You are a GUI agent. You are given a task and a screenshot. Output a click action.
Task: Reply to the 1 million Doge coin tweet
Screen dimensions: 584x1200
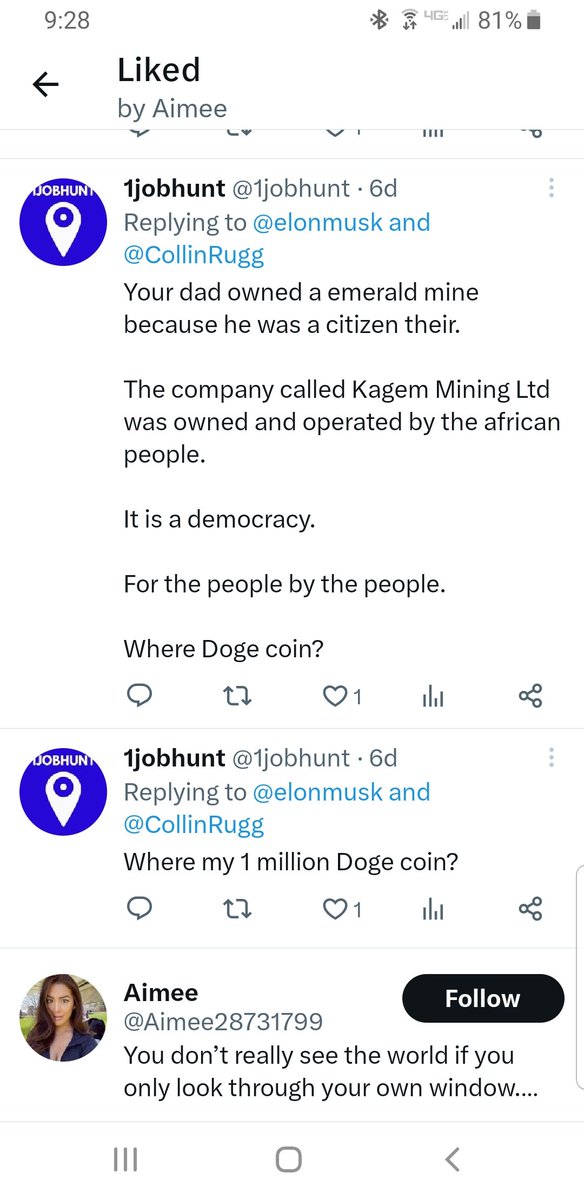click(x=140, y=908)
